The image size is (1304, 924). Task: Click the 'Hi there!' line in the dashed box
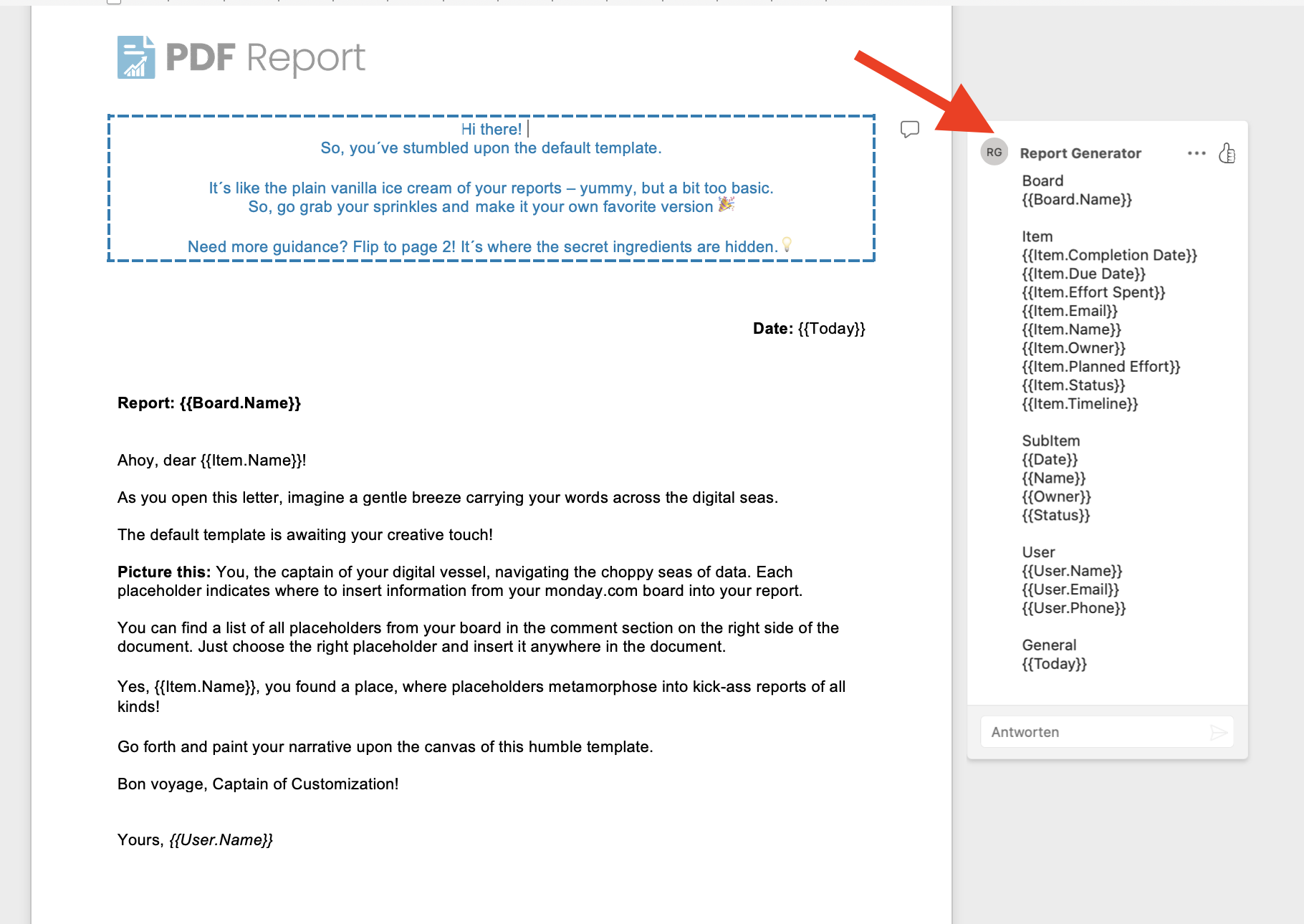point(491,130)
